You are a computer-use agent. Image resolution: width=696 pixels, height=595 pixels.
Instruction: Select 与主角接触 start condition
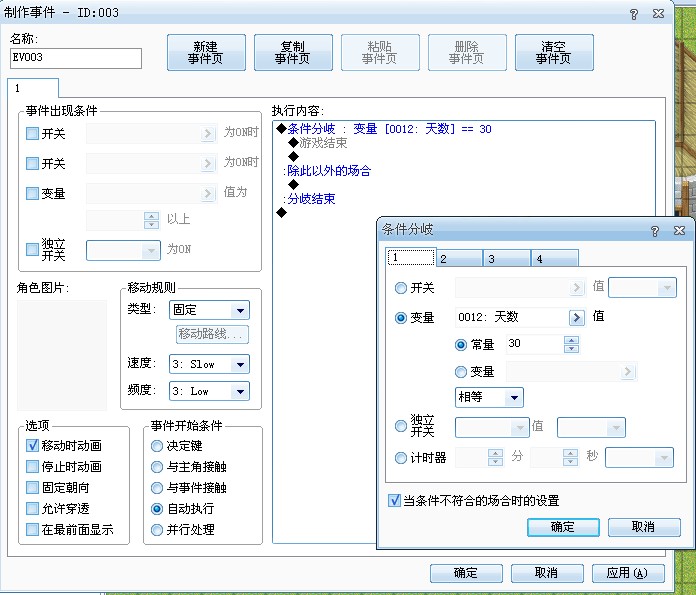pos(157,467)
